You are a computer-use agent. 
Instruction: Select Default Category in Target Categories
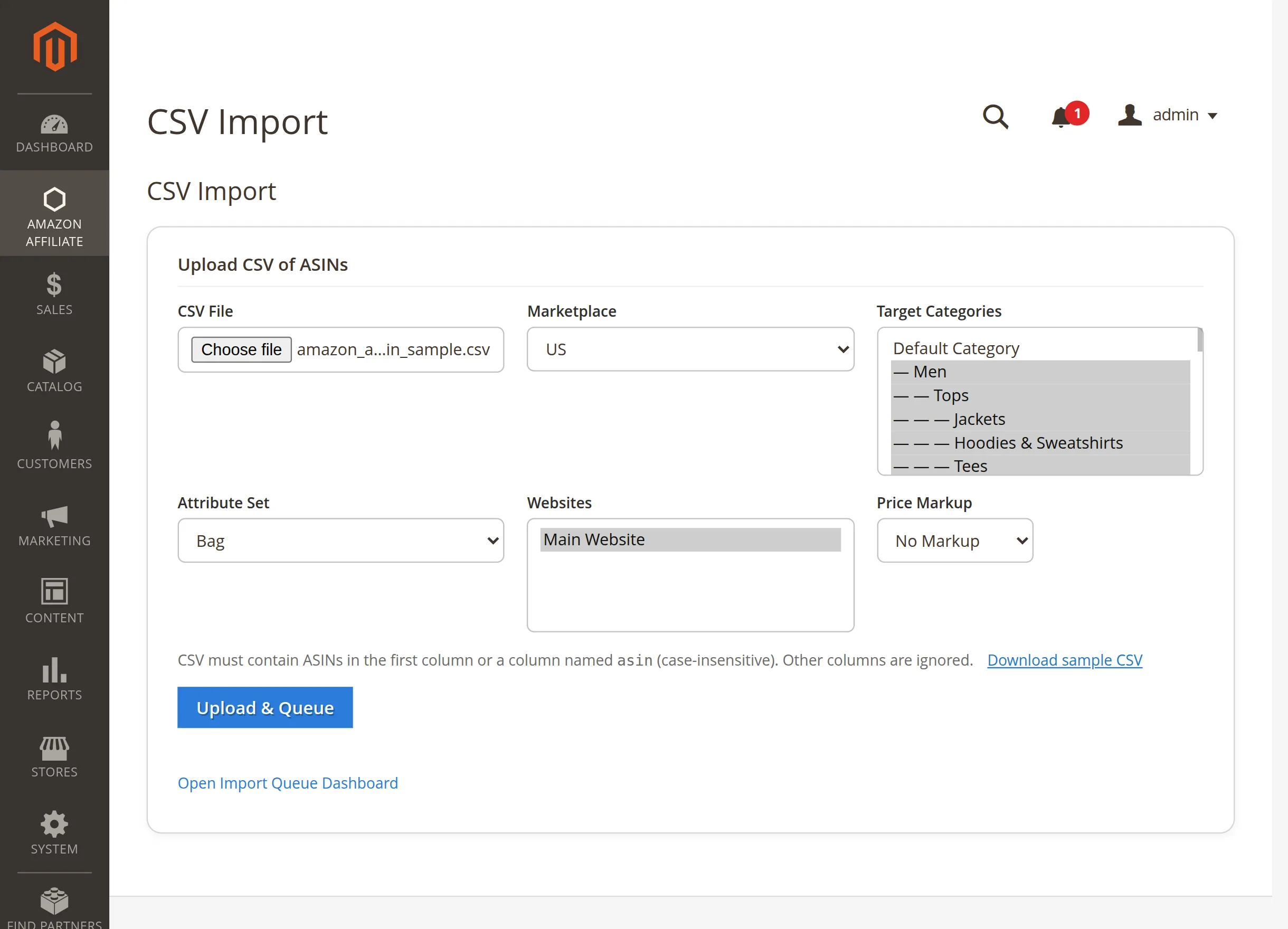[1040, 348]
